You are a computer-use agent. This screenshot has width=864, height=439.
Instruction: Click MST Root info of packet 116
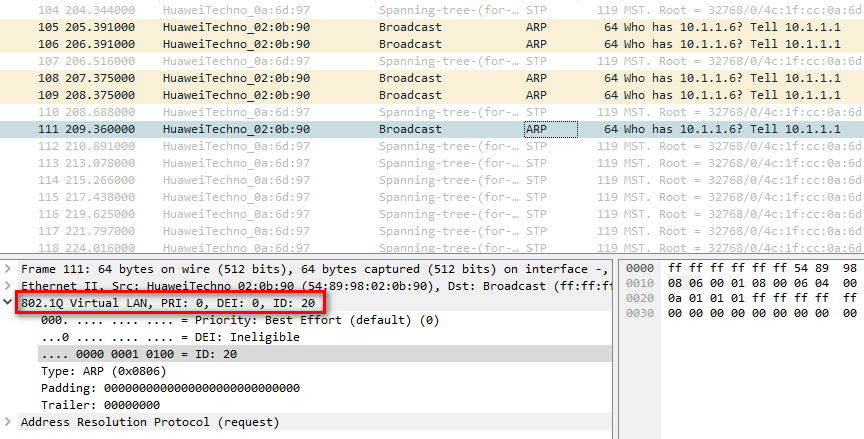(x=743, y=214)
